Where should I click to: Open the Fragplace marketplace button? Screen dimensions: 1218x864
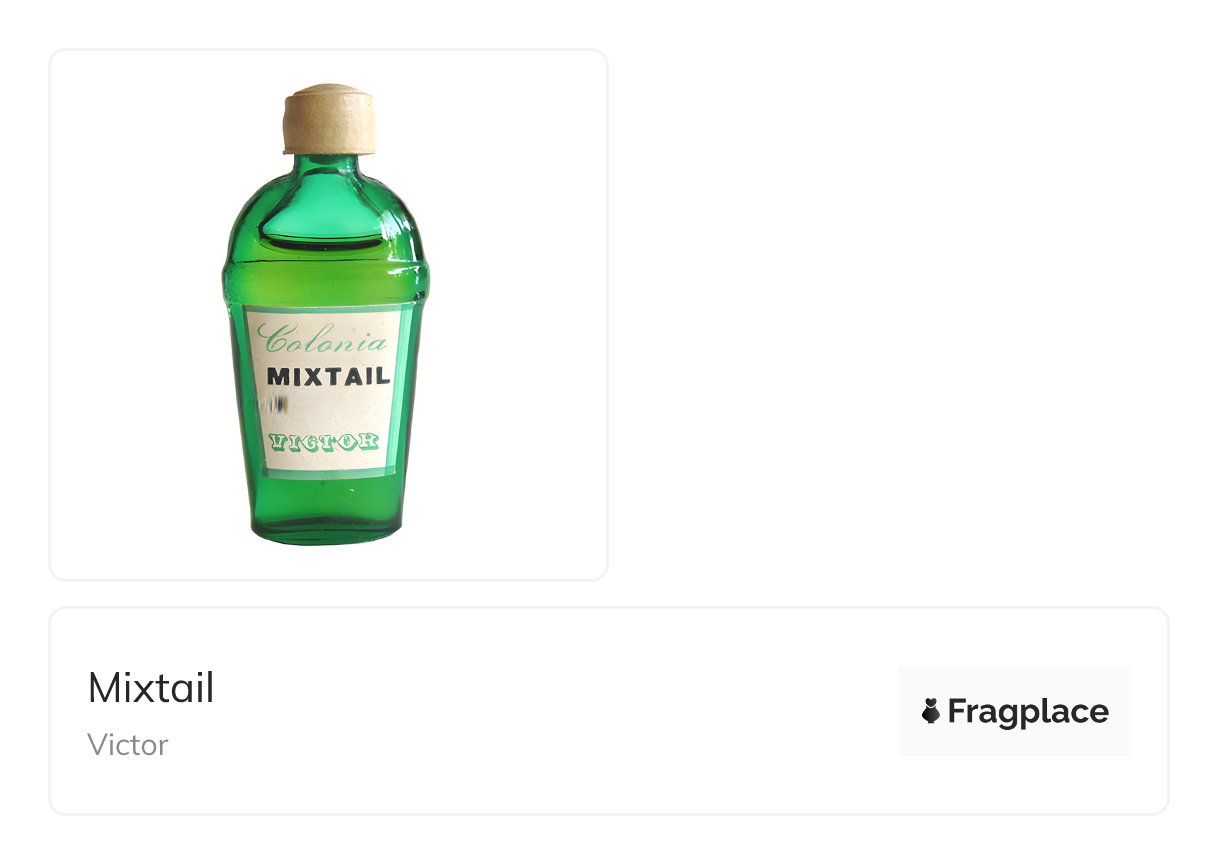(x=1014, y=711)
